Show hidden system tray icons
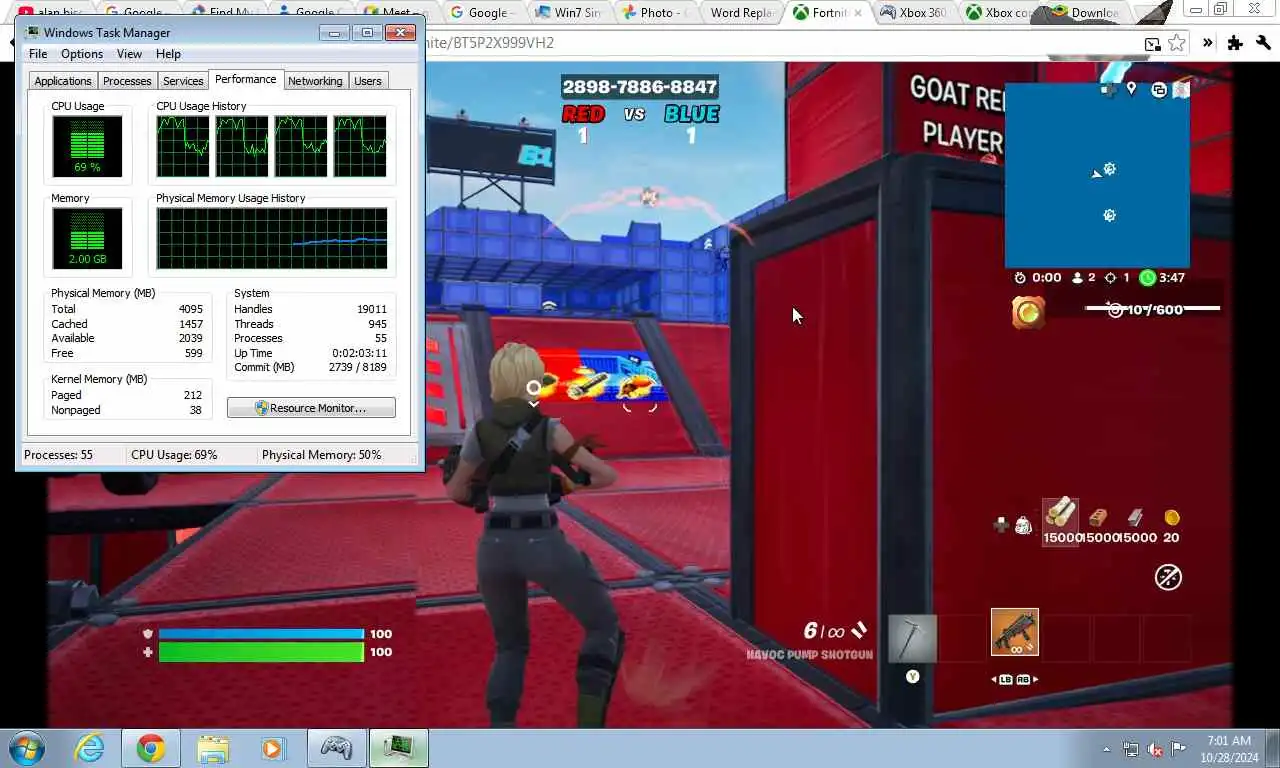The width and height of the screenshot is (1280, 768). (x=1106, y=749)
